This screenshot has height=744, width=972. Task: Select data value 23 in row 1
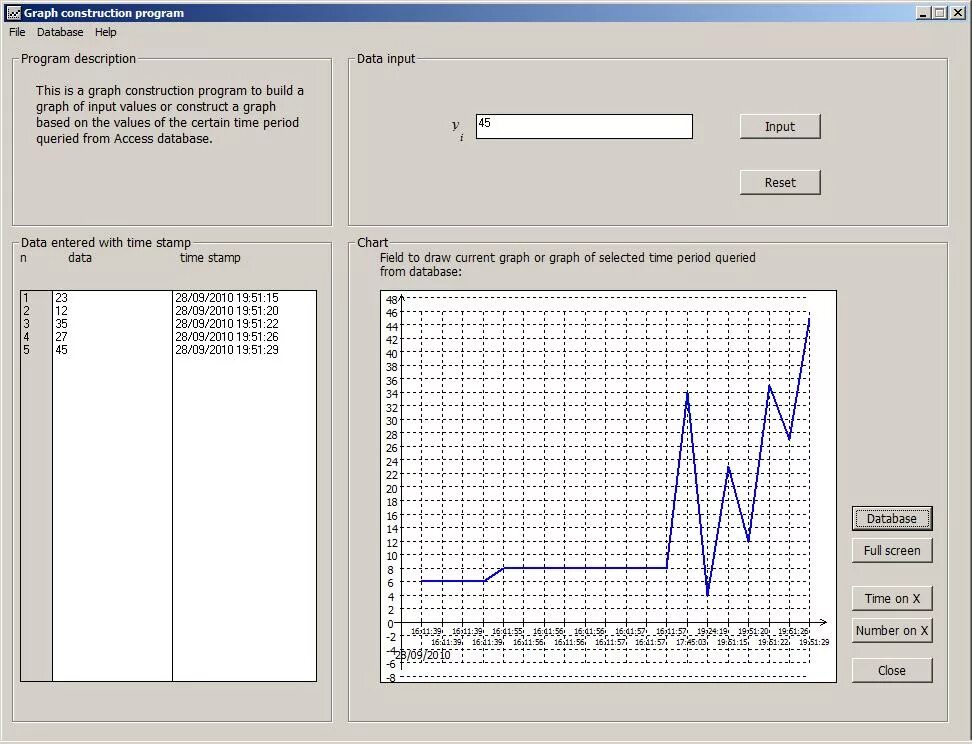click(x=61, y=298)
